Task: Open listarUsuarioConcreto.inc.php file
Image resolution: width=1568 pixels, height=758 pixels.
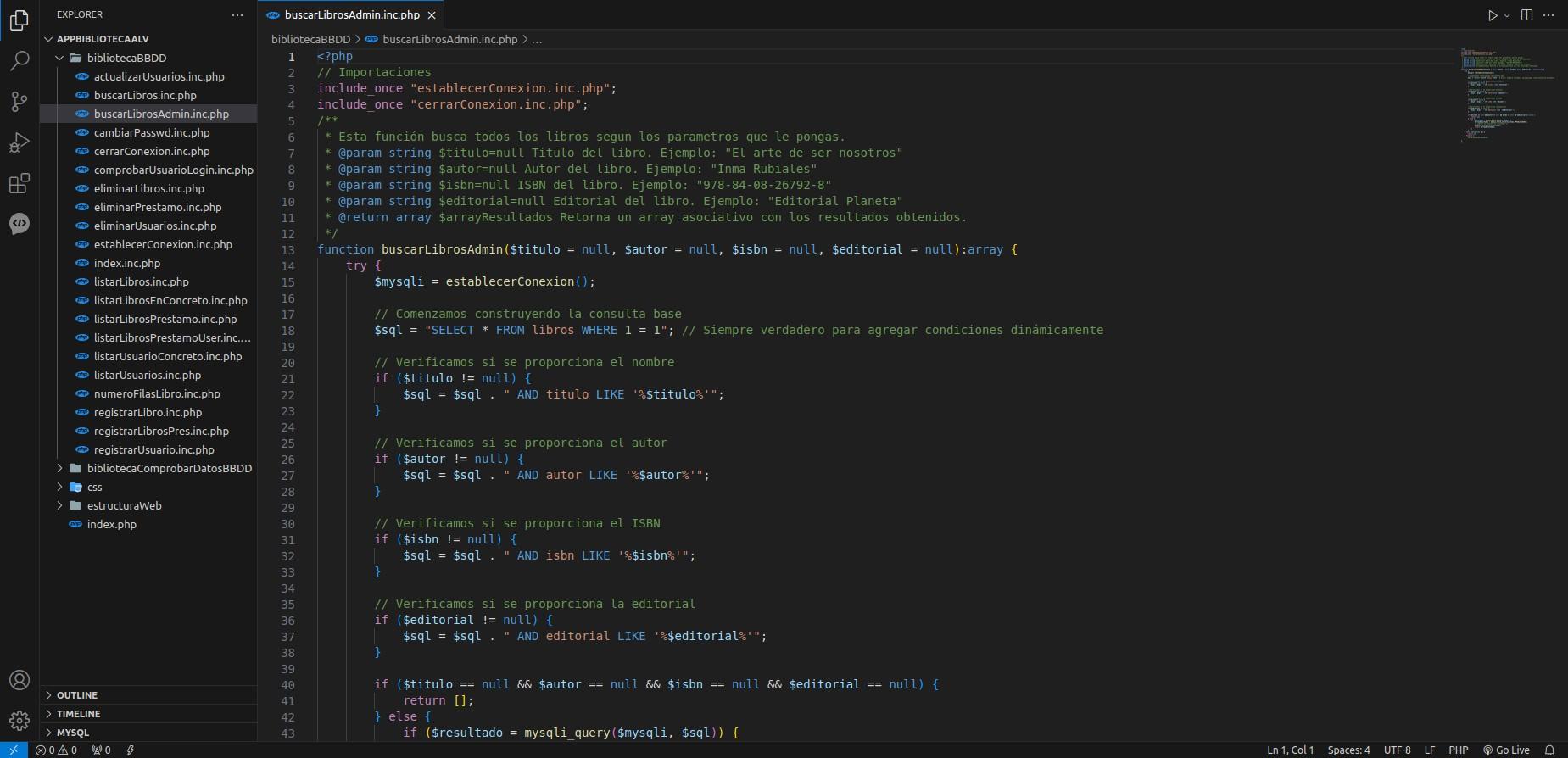Action: [148, 356]
